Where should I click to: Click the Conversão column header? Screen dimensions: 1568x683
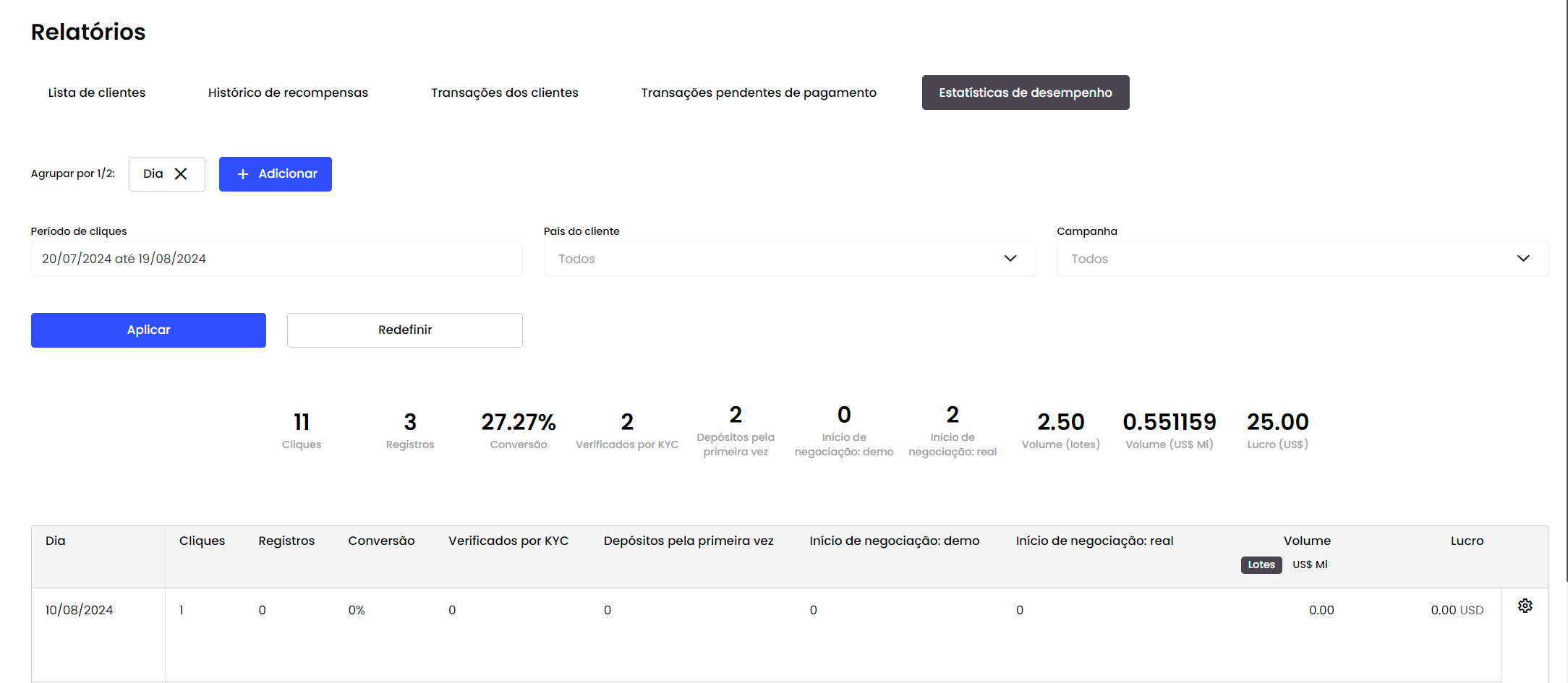point(381,541)
